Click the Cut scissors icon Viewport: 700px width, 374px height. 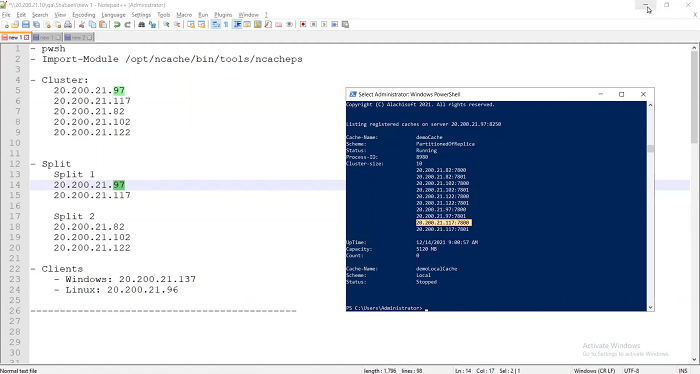(82, 25)
